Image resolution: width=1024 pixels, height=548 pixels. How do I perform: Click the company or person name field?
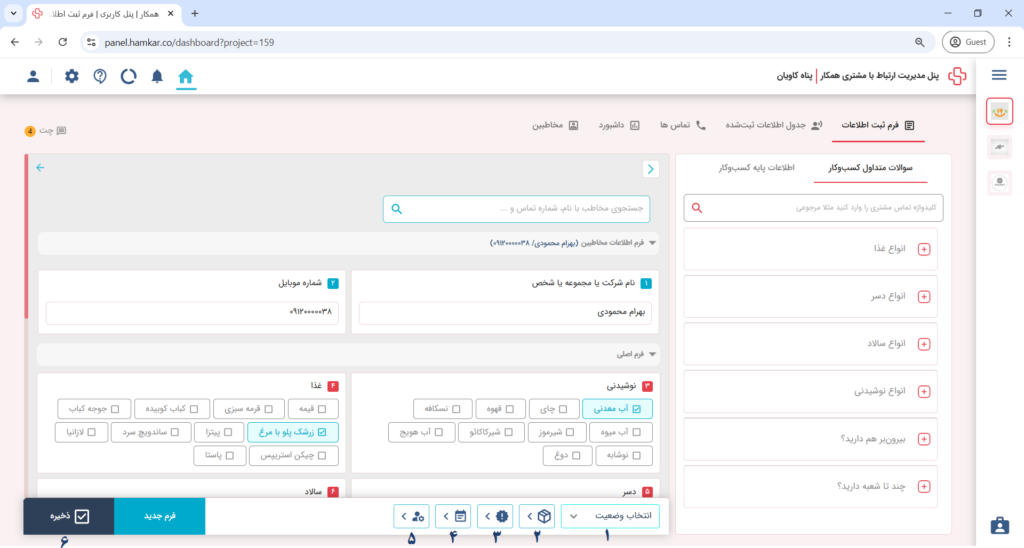(x=505, y=312)
